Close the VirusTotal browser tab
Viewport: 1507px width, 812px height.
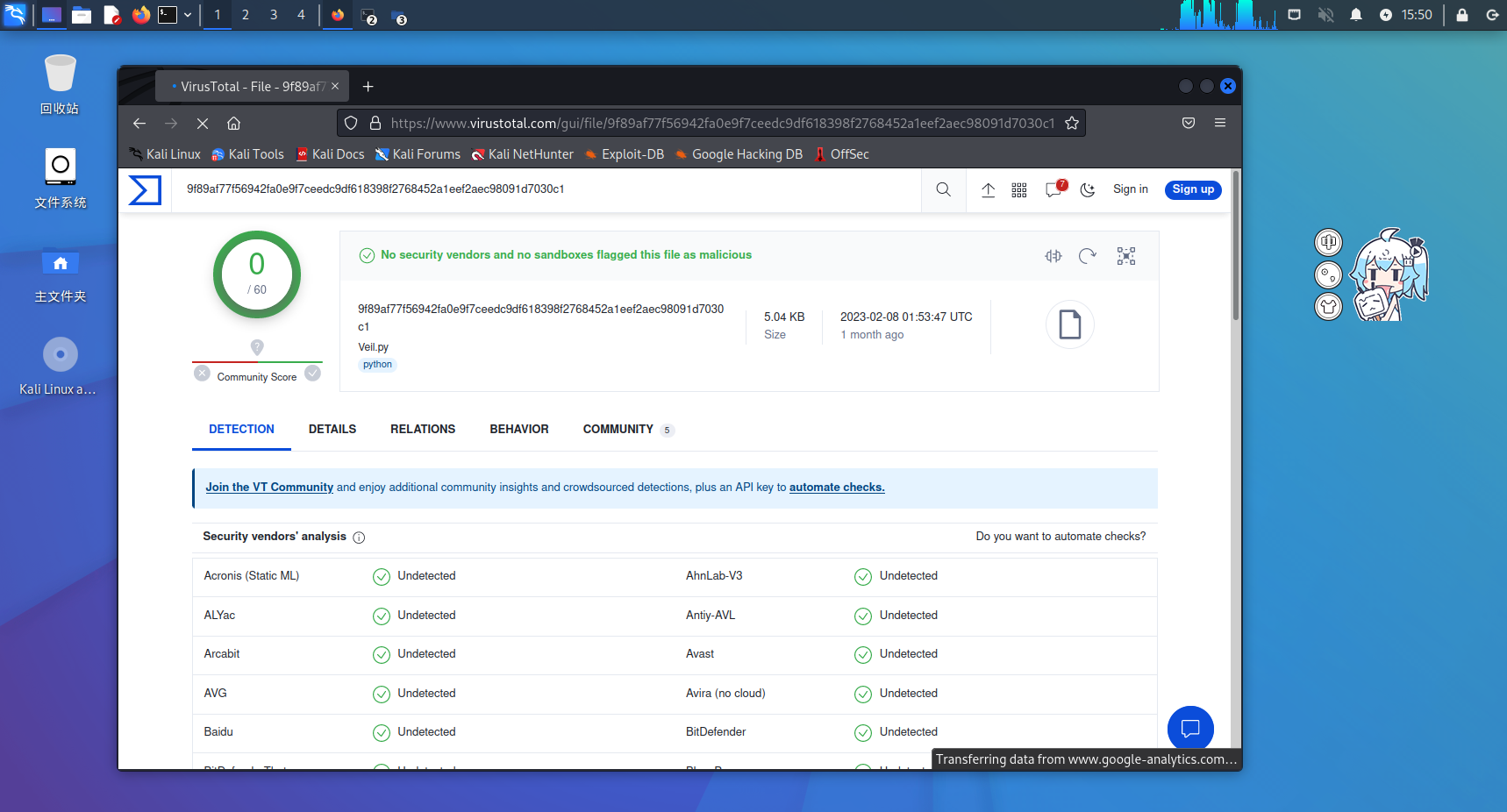[x=335, y=87]
